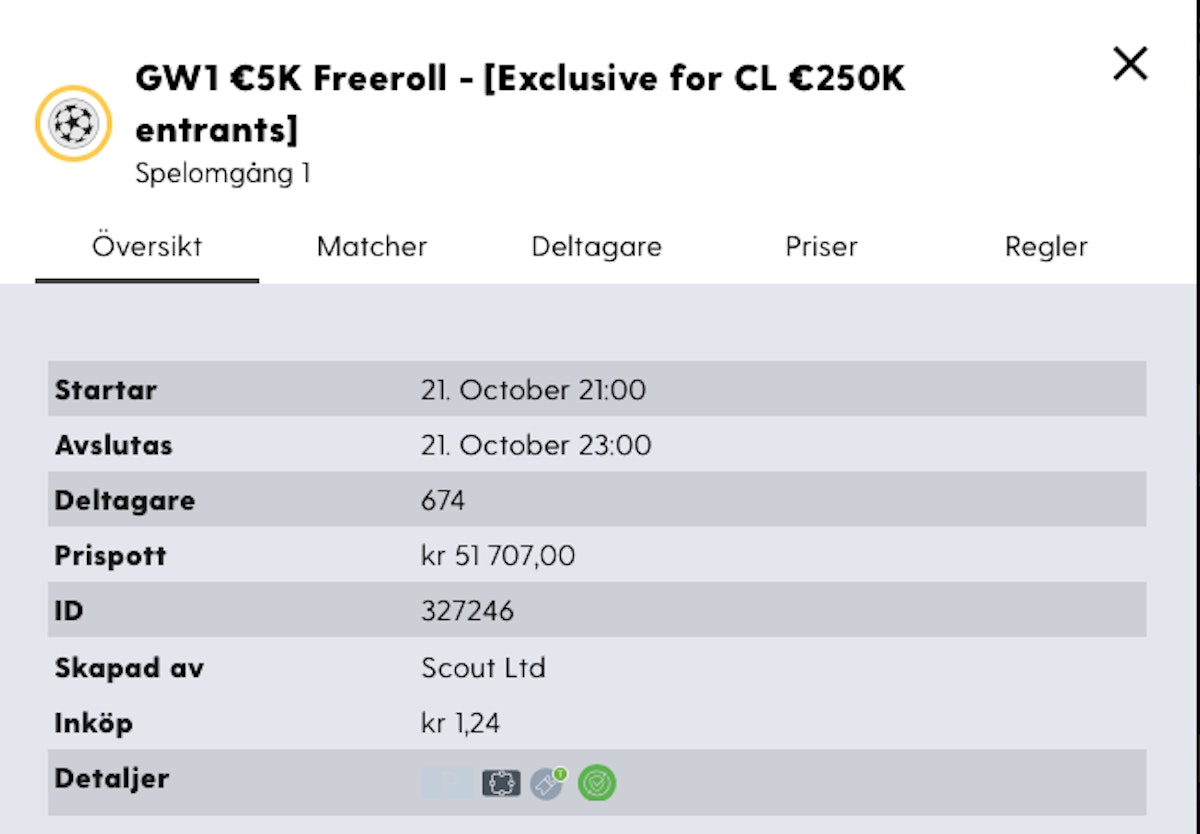Click the dark formation-pitch detail icon
The width and height of the screenshot is (1200, 834).
tap(501, 782)
